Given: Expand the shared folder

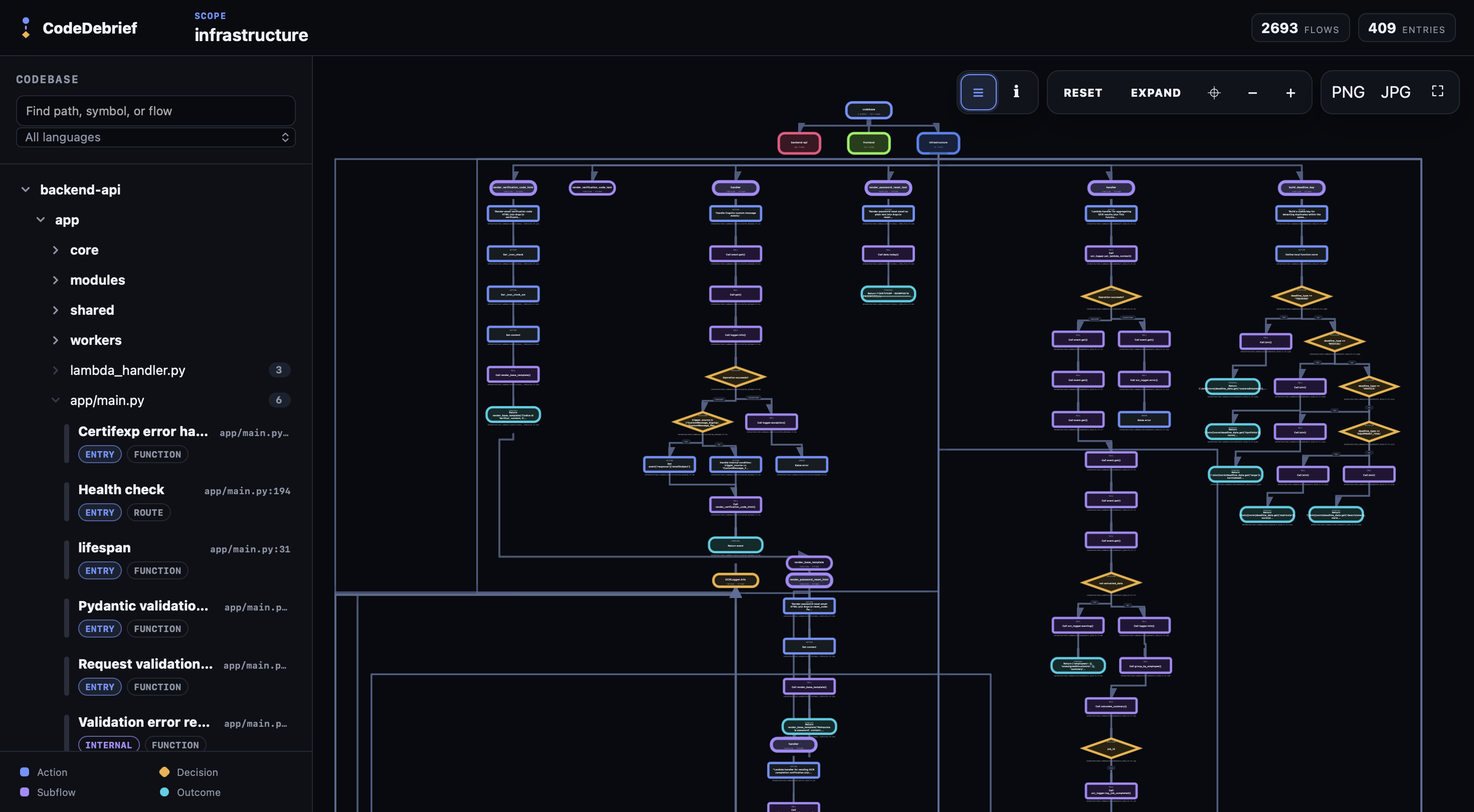Looking at the screenshot, I should point(92,310).
